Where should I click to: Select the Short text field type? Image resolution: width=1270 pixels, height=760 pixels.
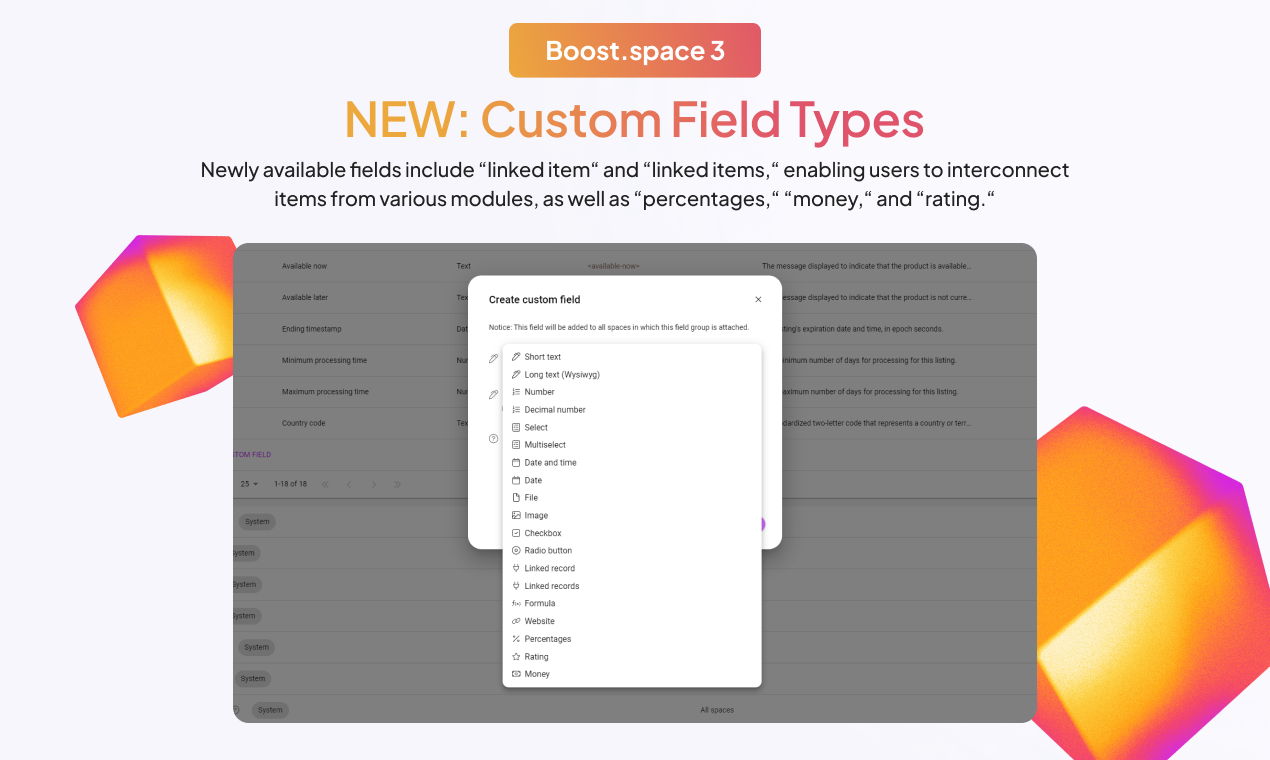(632, 357)
